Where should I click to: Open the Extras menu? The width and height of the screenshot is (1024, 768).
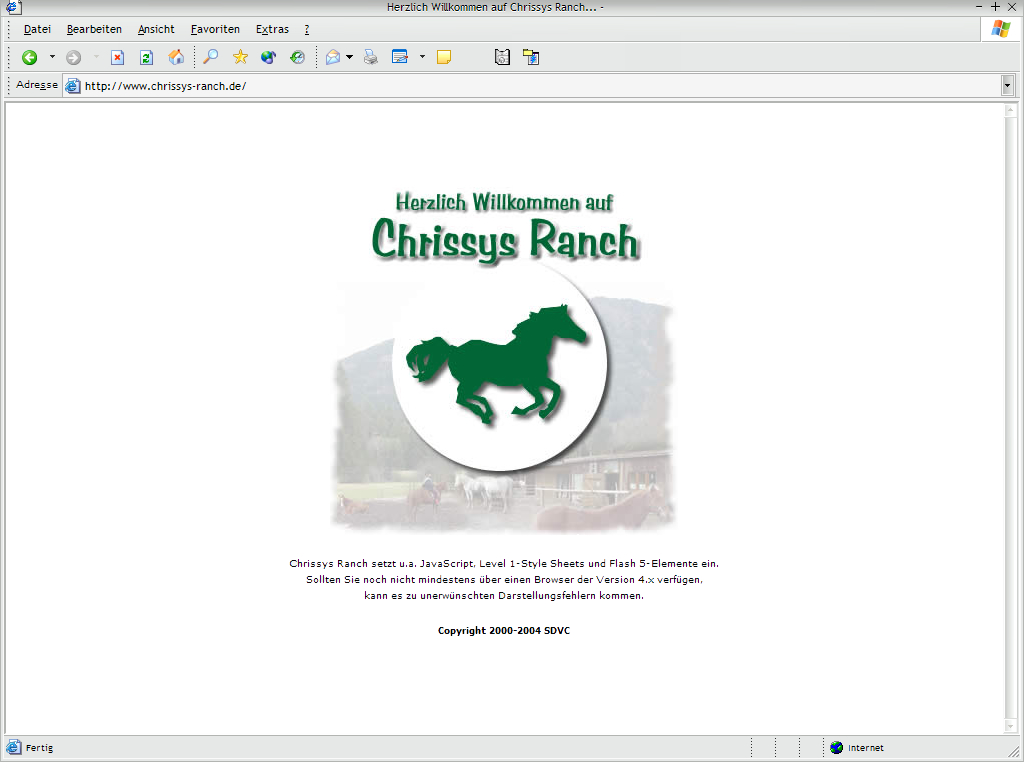(x=272, y=29)
